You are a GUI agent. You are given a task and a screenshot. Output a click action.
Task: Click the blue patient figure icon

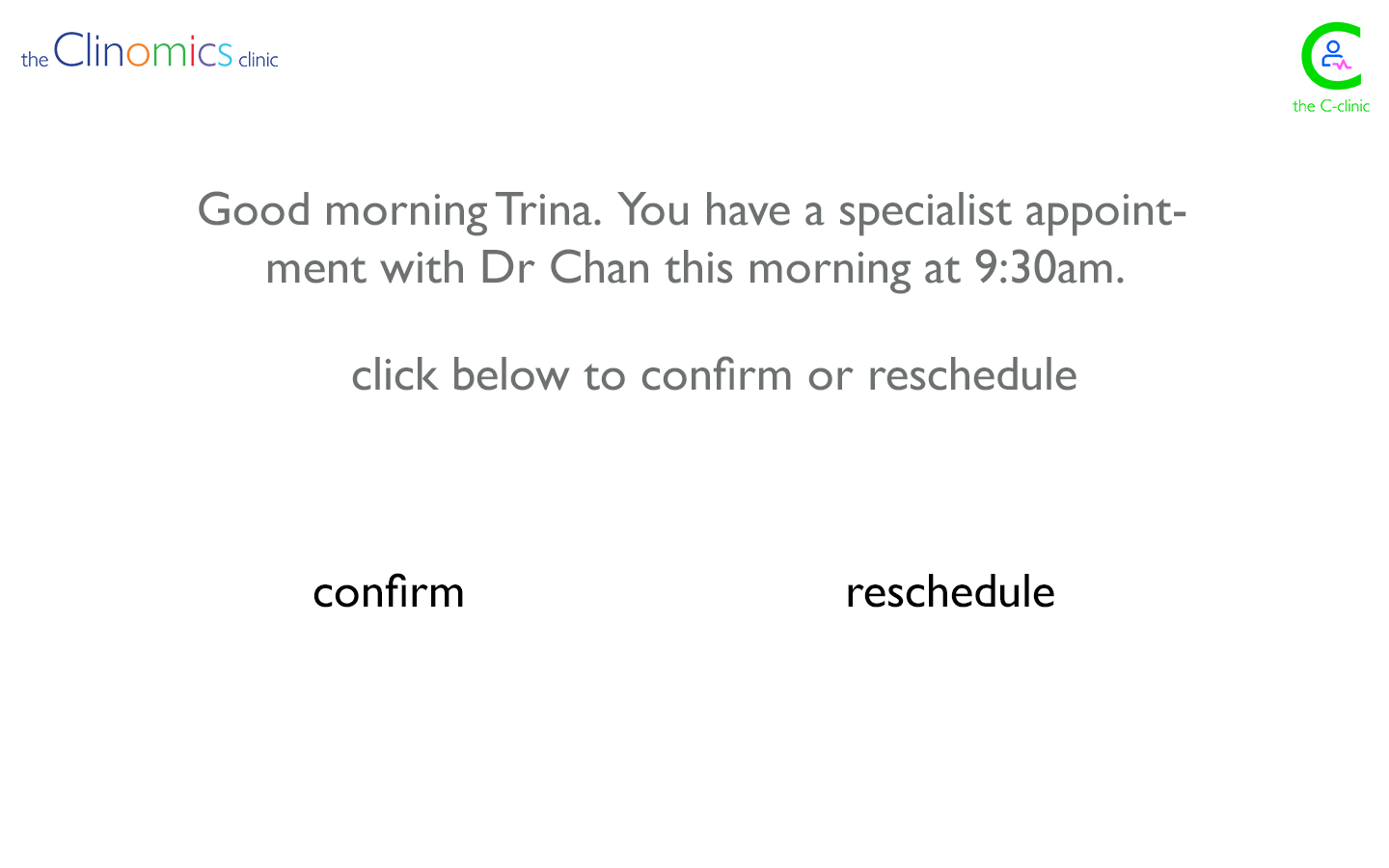tap(1331, 52)
